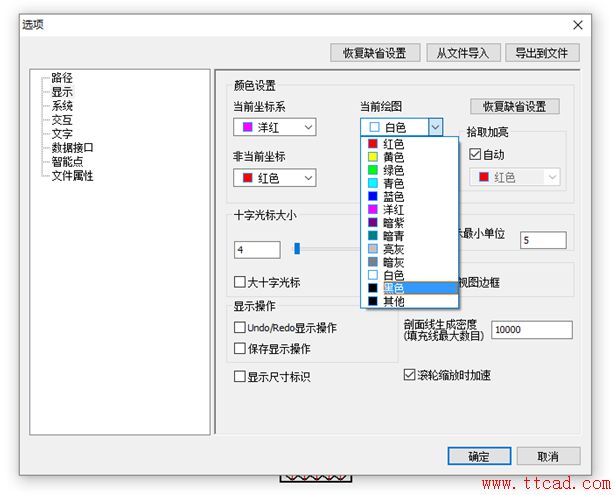Click 恢复缺省设置 in 颜色设置 group

(x=515, y=106)
